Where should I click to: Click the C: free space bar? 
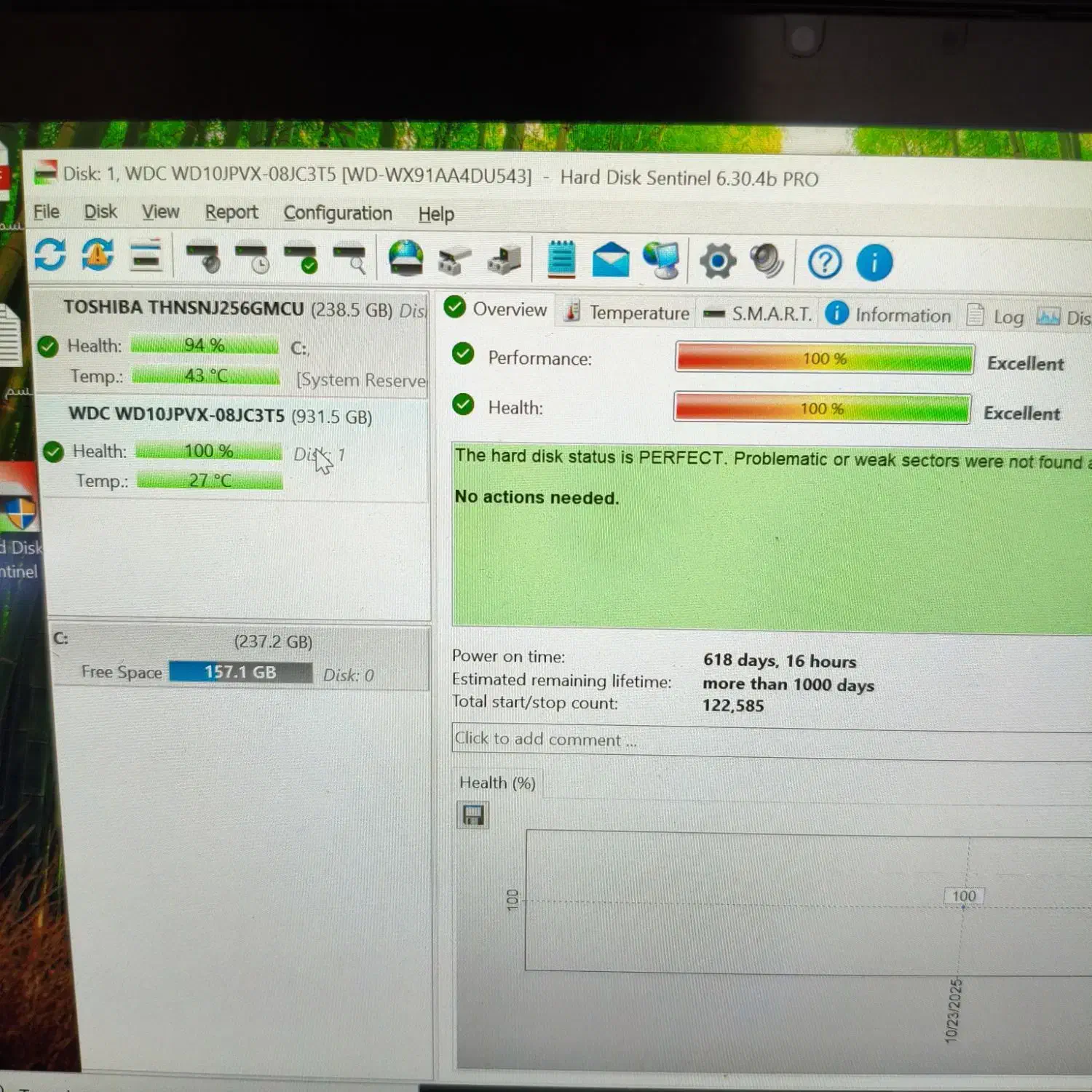point(240,672)
